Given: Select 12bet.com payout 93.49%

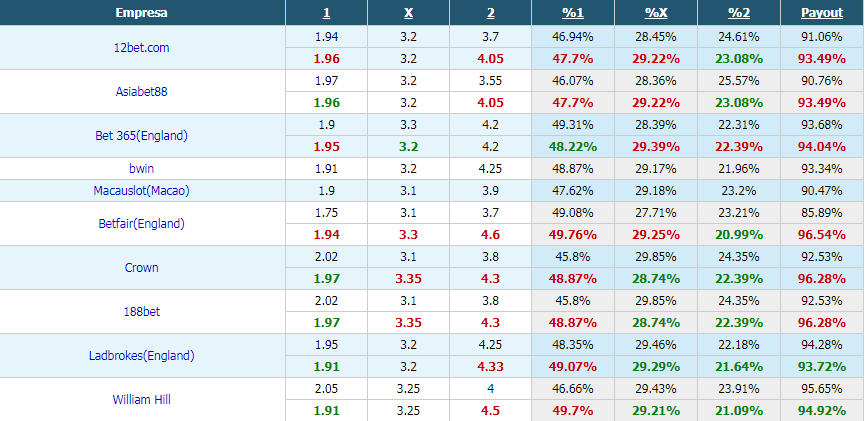Looking at the screenshot, I should click(x=822, y=59).
